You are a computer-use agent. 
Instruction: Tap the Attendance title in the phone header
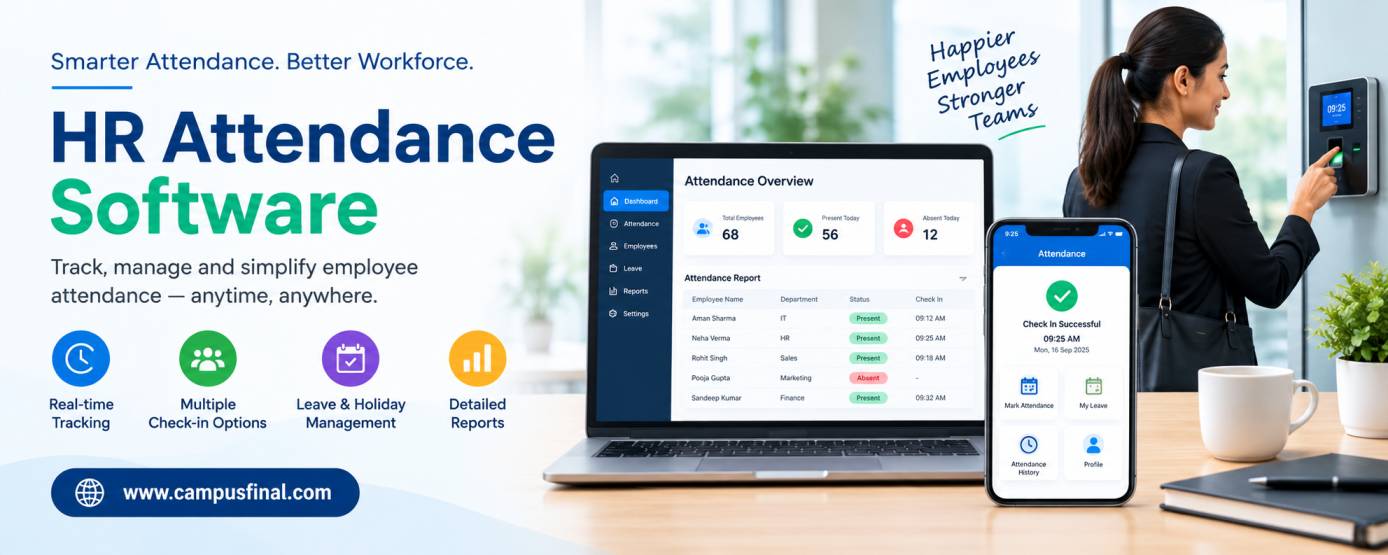coord(1061,254)
